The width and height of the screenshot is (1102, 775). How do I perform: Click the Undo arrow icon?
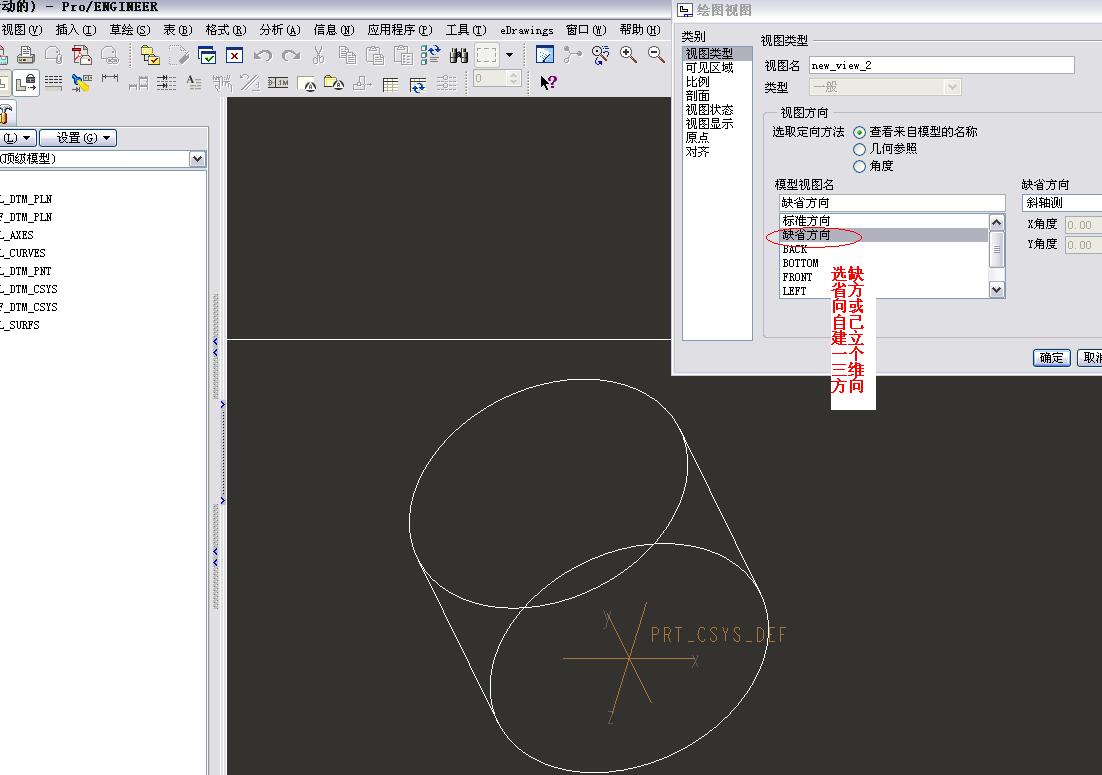point(262,55)
